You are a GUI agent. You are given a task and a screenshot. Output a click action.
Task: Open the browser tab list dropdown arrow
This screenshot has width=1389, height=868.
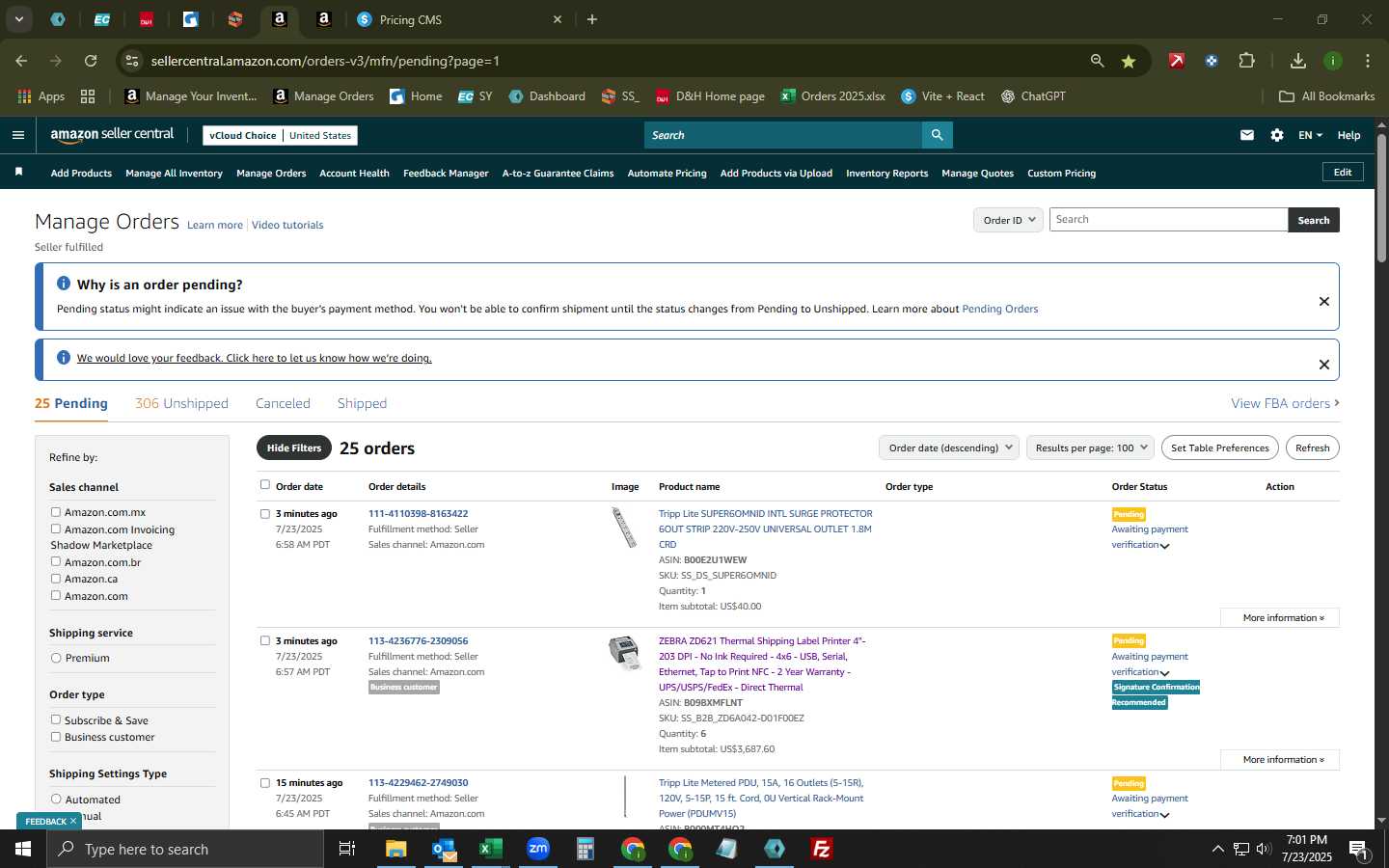[x=18, y=19]
